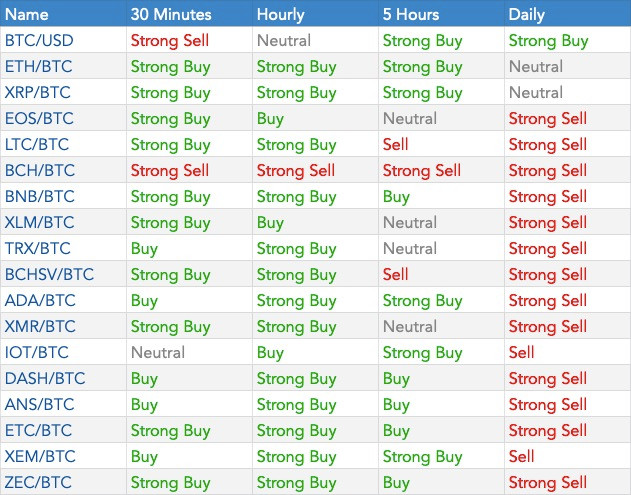Viewport: 631px width, 495px height.
Task: Open the ADA/BTC pair
Action: [x=40, y=300]
